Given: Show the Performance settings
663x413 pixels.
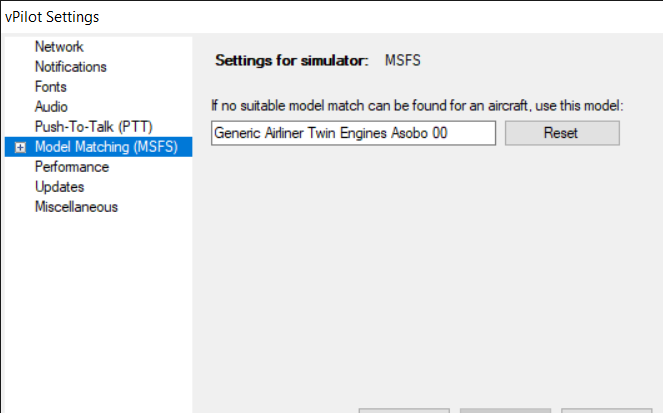Looking at the screenshot, I should pos(71,167).
